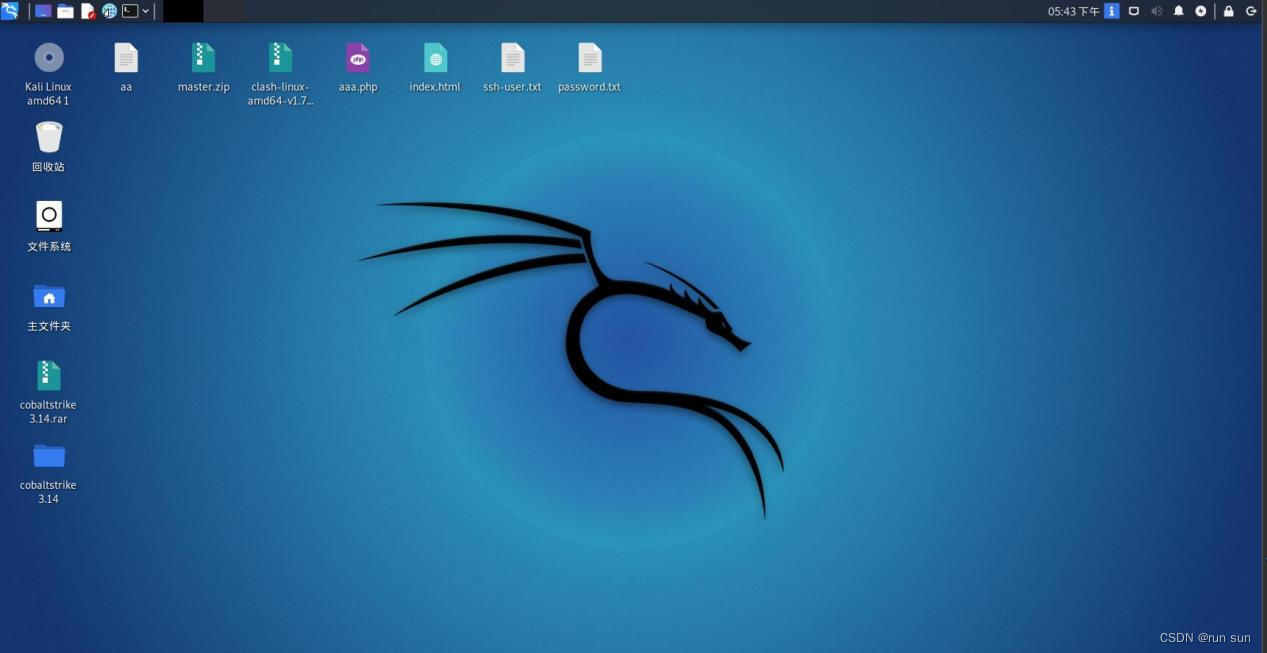This screenshot has height=653, width=1267.
Task: Select the cobaltstrike3.14 folder icon
Action: point(48,456)
